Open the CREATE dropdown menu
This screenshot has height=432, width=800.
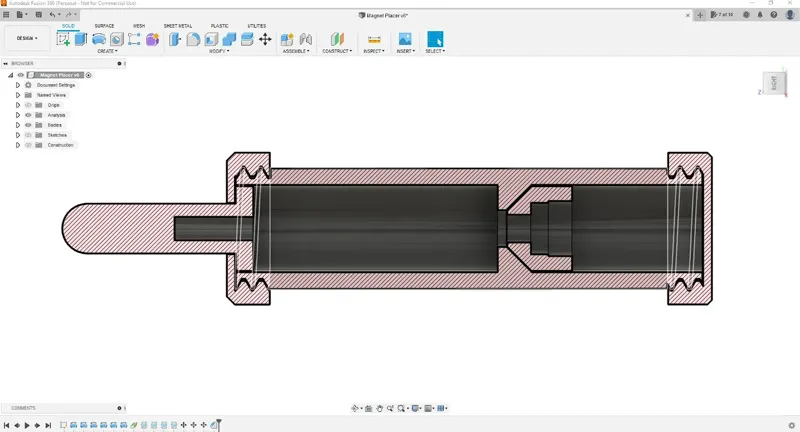click(107, 51)
